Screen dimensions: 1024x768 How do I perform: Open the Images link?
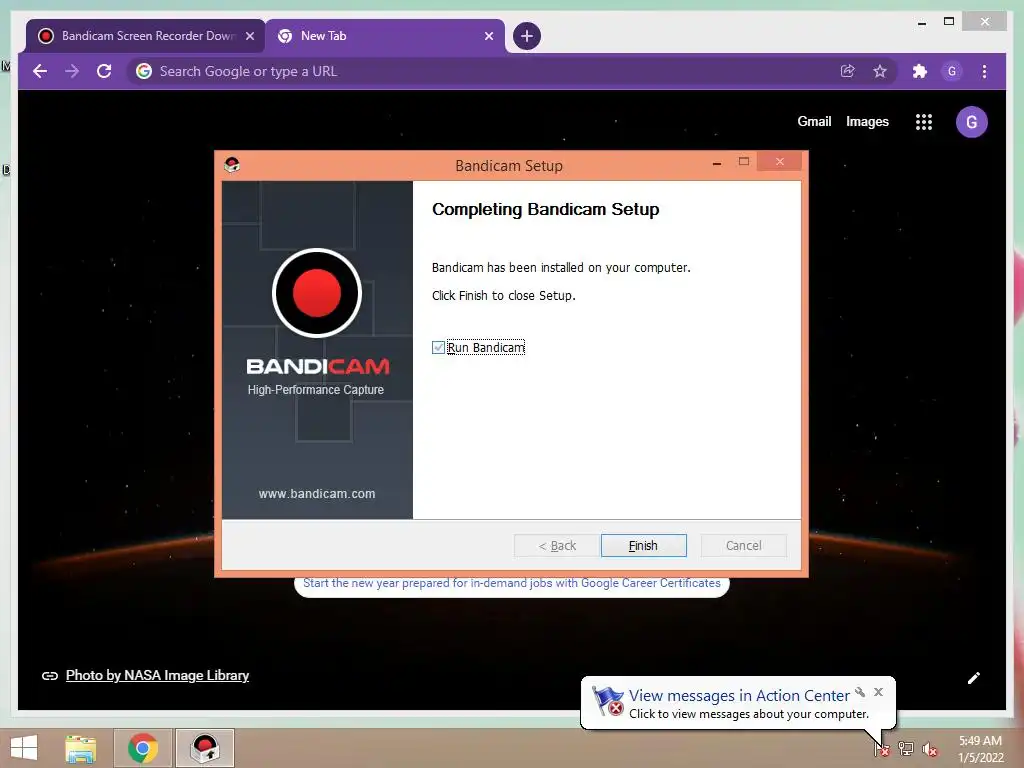pos(867,121)
